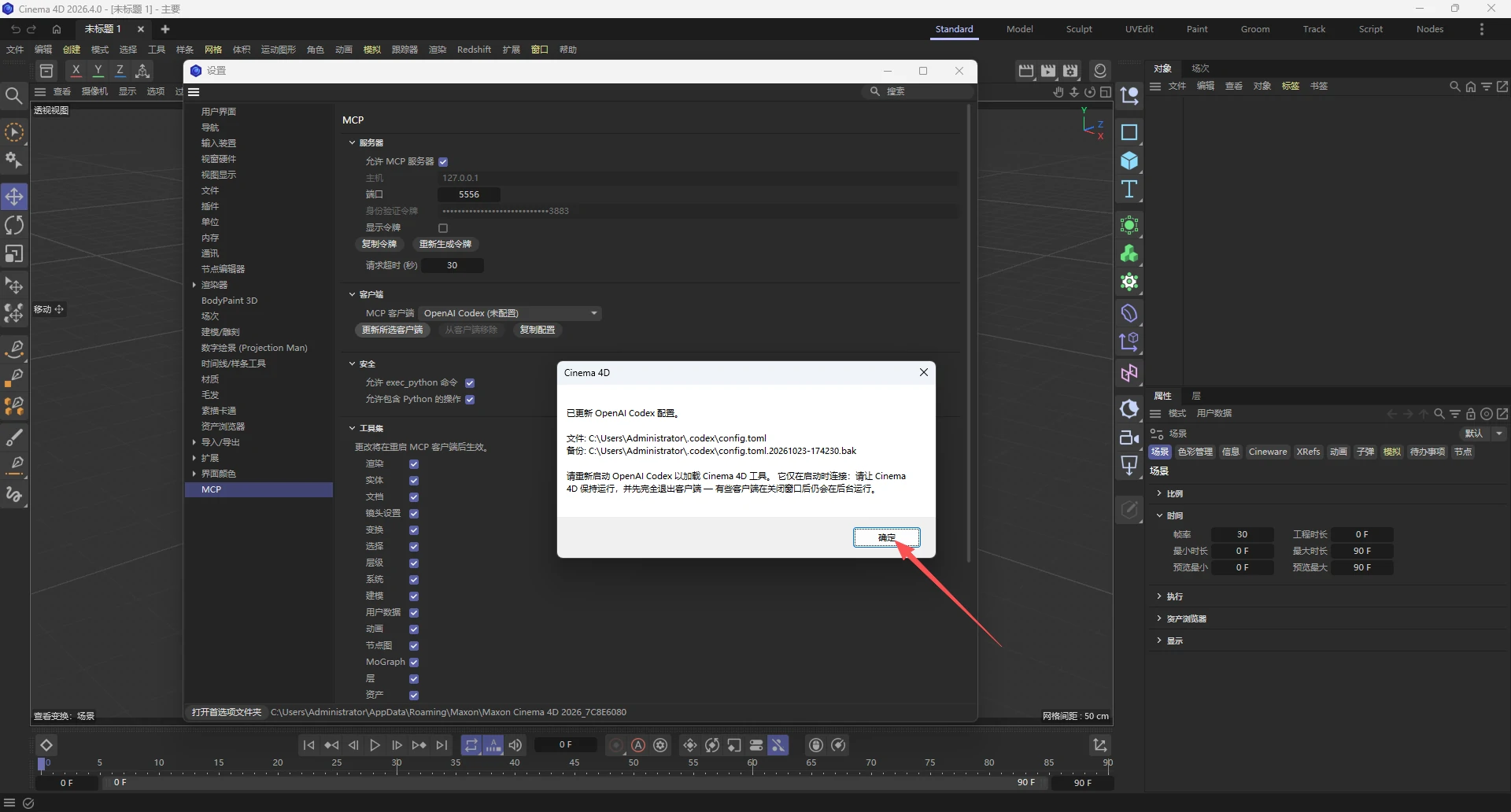Viewport: 1511px width, 812px height.
Task: Uncheck Allow MCP Server checkbox
Action: coord(443,162)
